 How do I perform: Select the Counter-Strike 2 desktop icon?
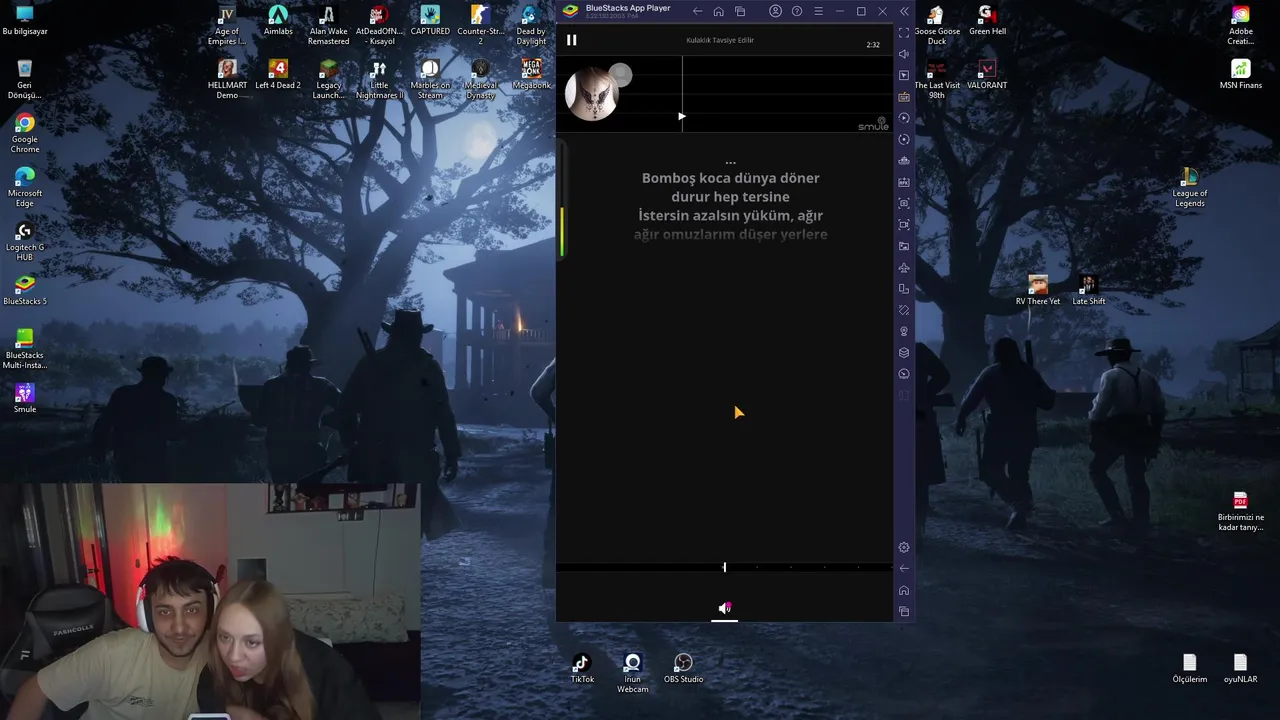coord(480,25)
